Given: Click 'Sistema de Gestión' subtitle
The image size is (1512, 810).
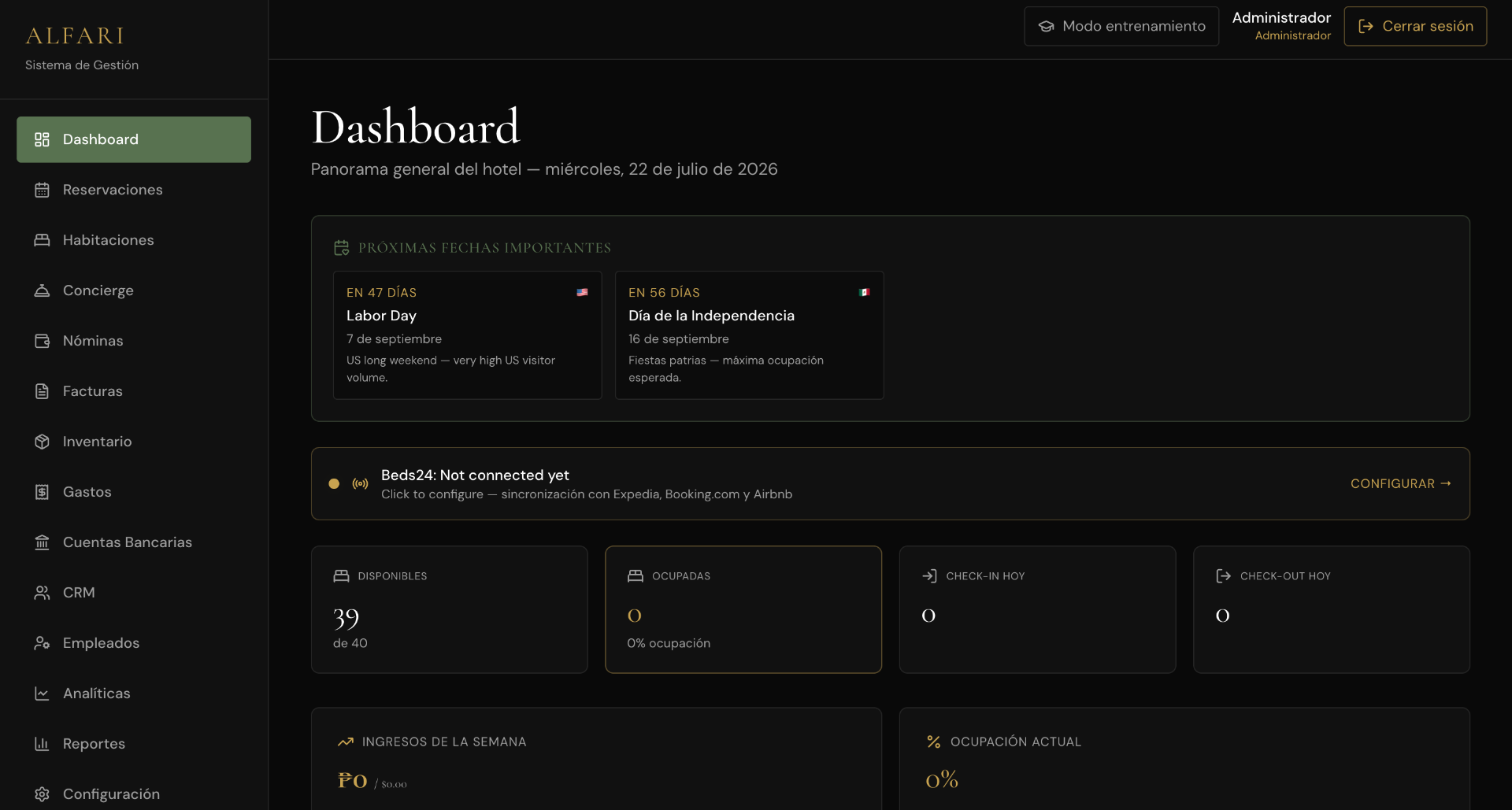Looking at the screenshot, I should [x=82, y=65].
